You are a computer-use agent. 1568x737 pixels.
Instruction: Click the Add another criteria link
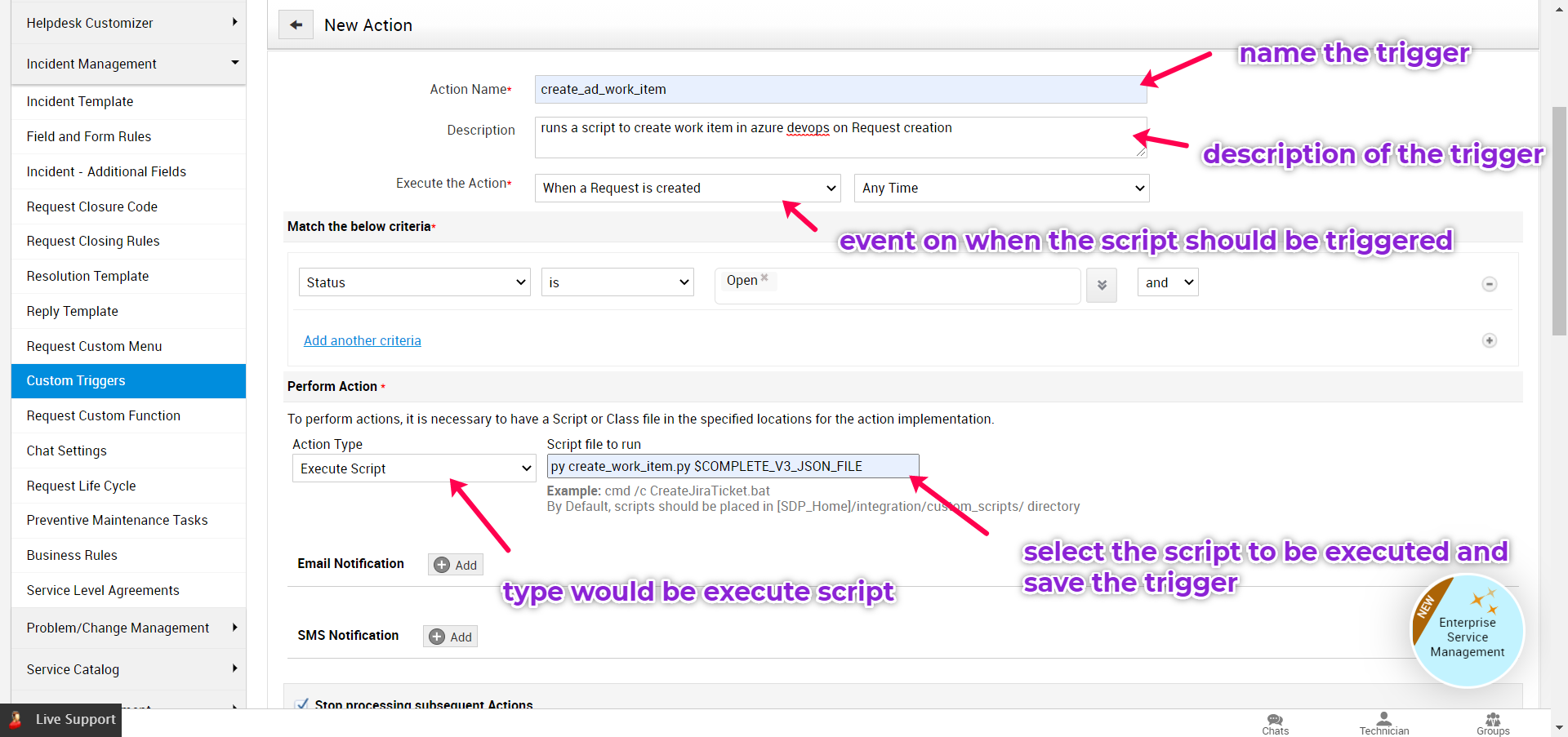363,340
